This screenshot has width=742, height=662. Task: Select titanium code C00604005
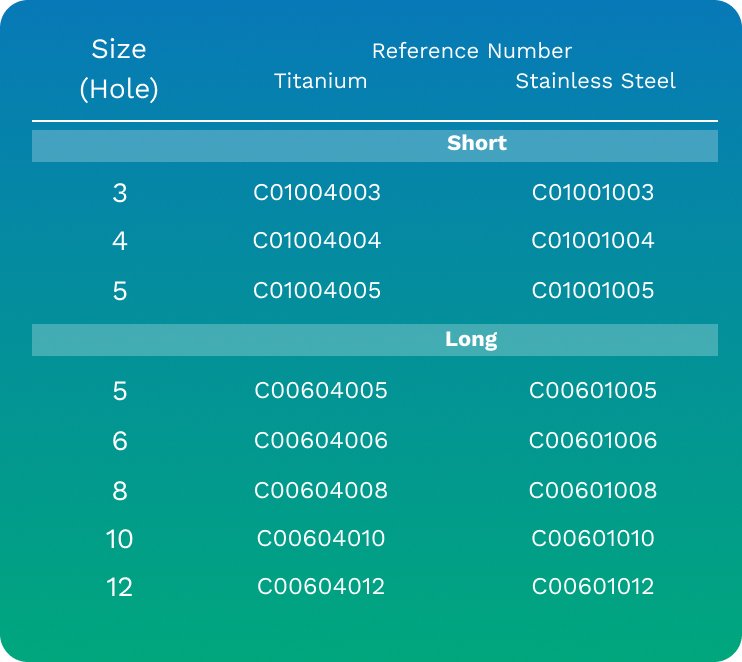tap(321, 390)
